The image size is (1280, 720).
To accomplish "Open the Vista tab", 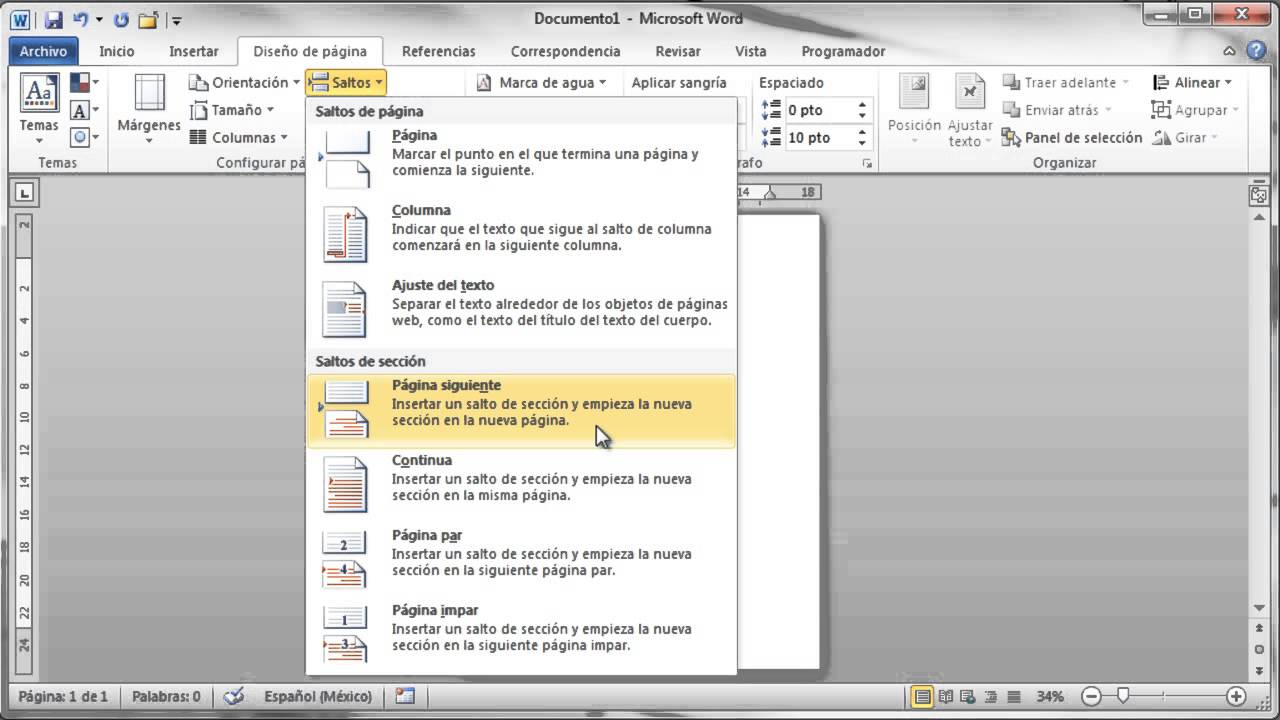I will click(750, 51).
